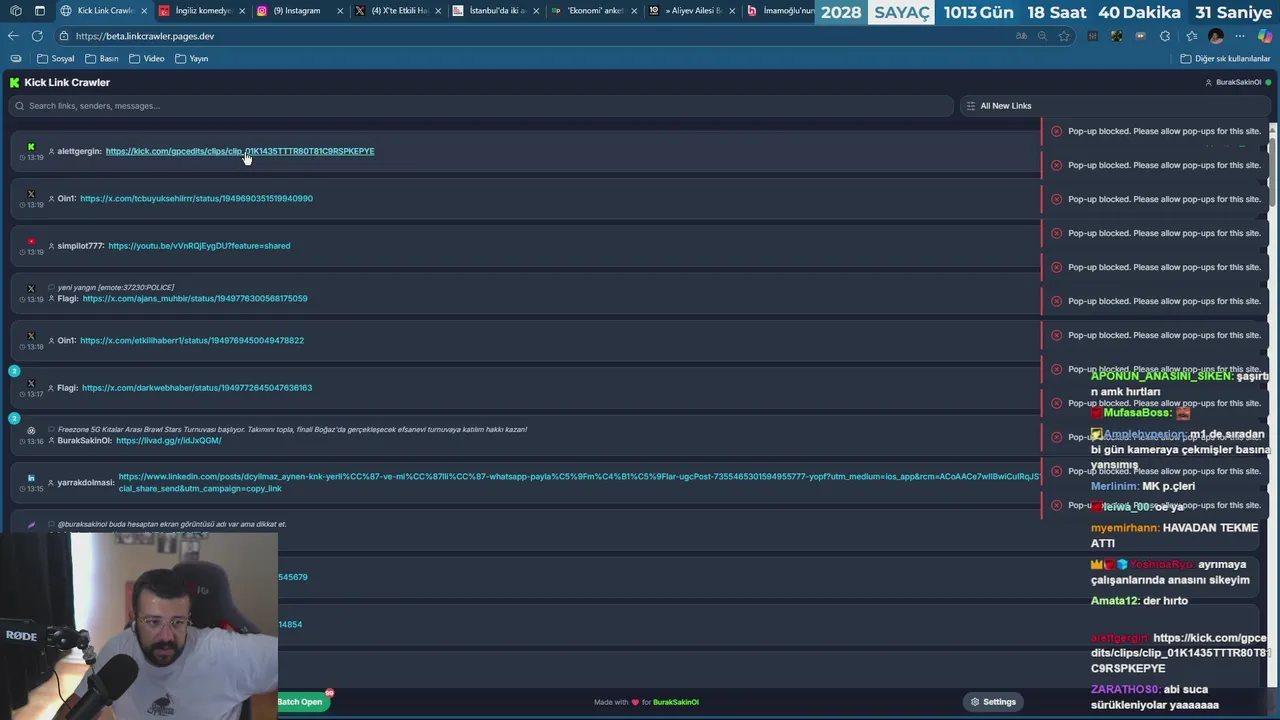This screenshot has width=1280, height=720.
Task: Click the site info lock icon
Action: pos(64,36)
